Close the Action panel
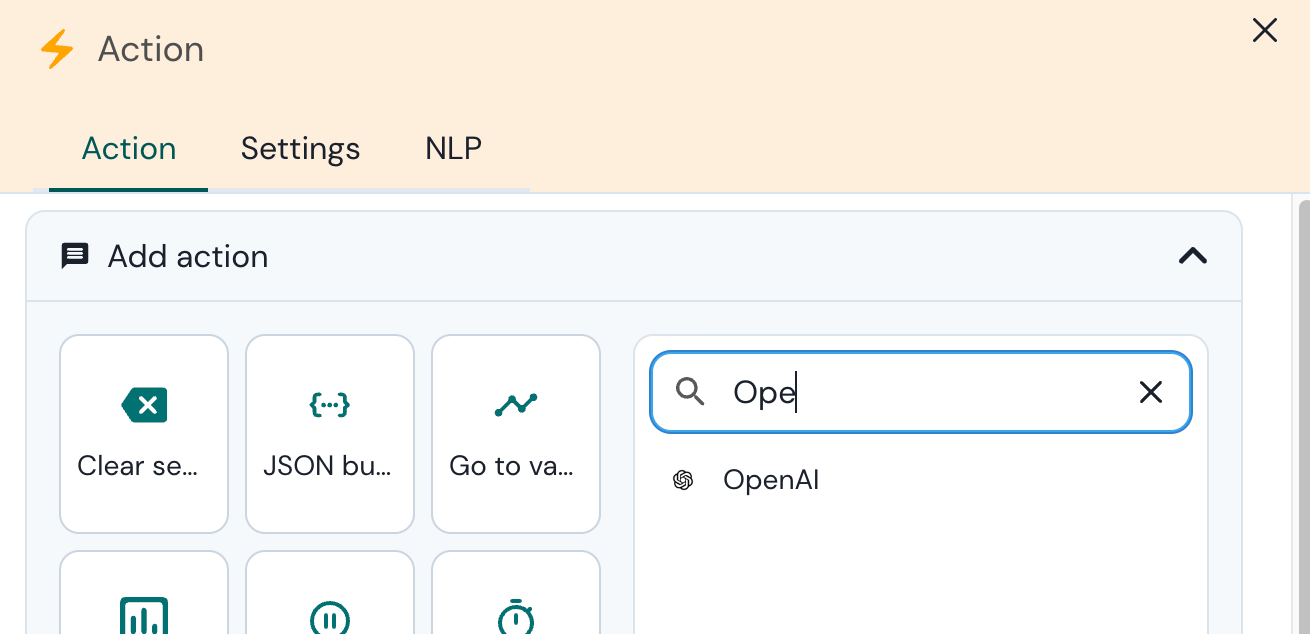Viewport: 1310px width, 634px height. (1265, 31)
